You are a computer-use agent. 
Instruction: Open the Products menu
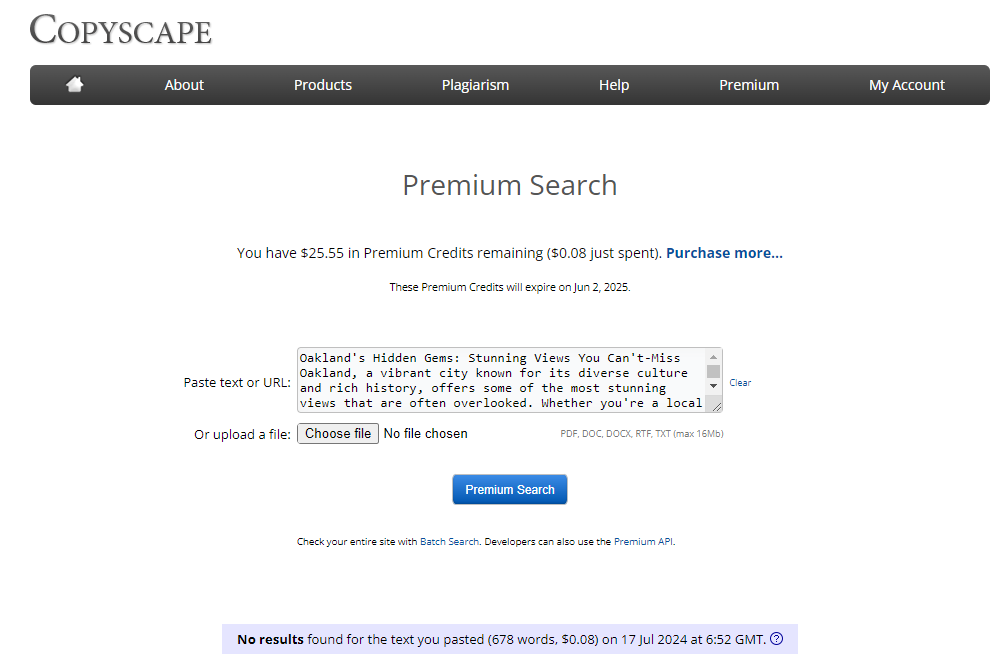pos(323,85)
